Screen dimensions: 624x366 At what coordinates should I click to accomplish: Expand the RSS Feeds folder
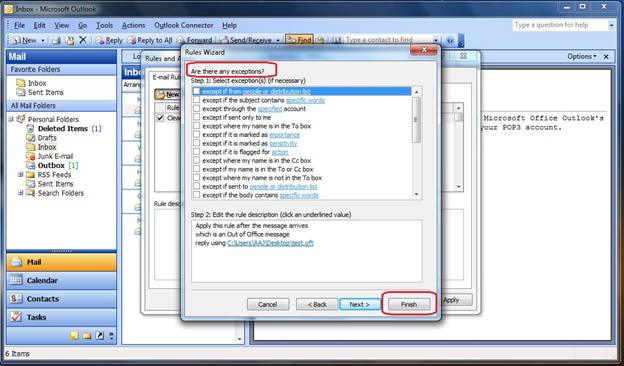click(x=20, y=175)
